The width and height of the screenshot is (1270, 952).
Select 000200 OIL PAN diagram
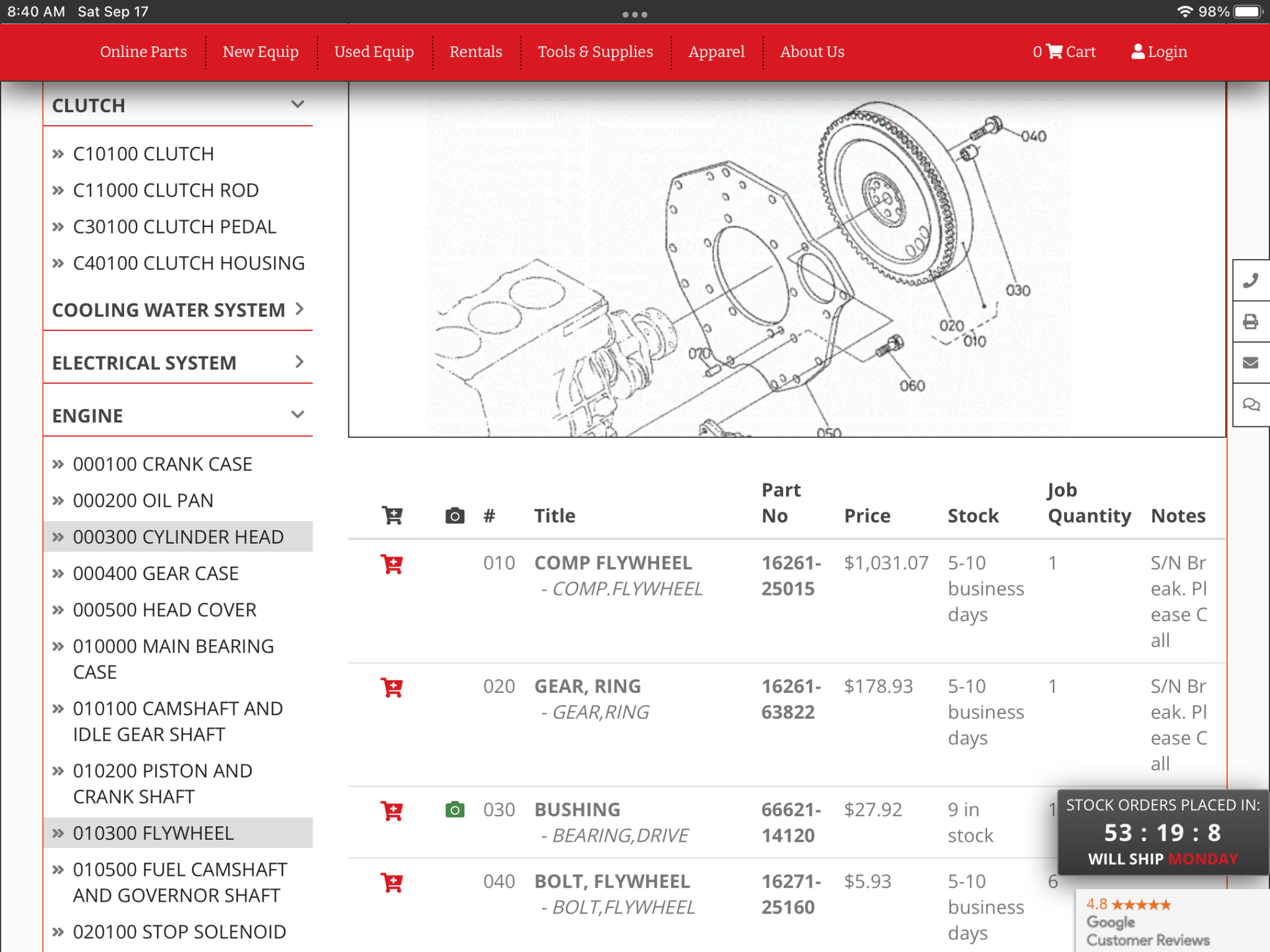click(143, 501)
